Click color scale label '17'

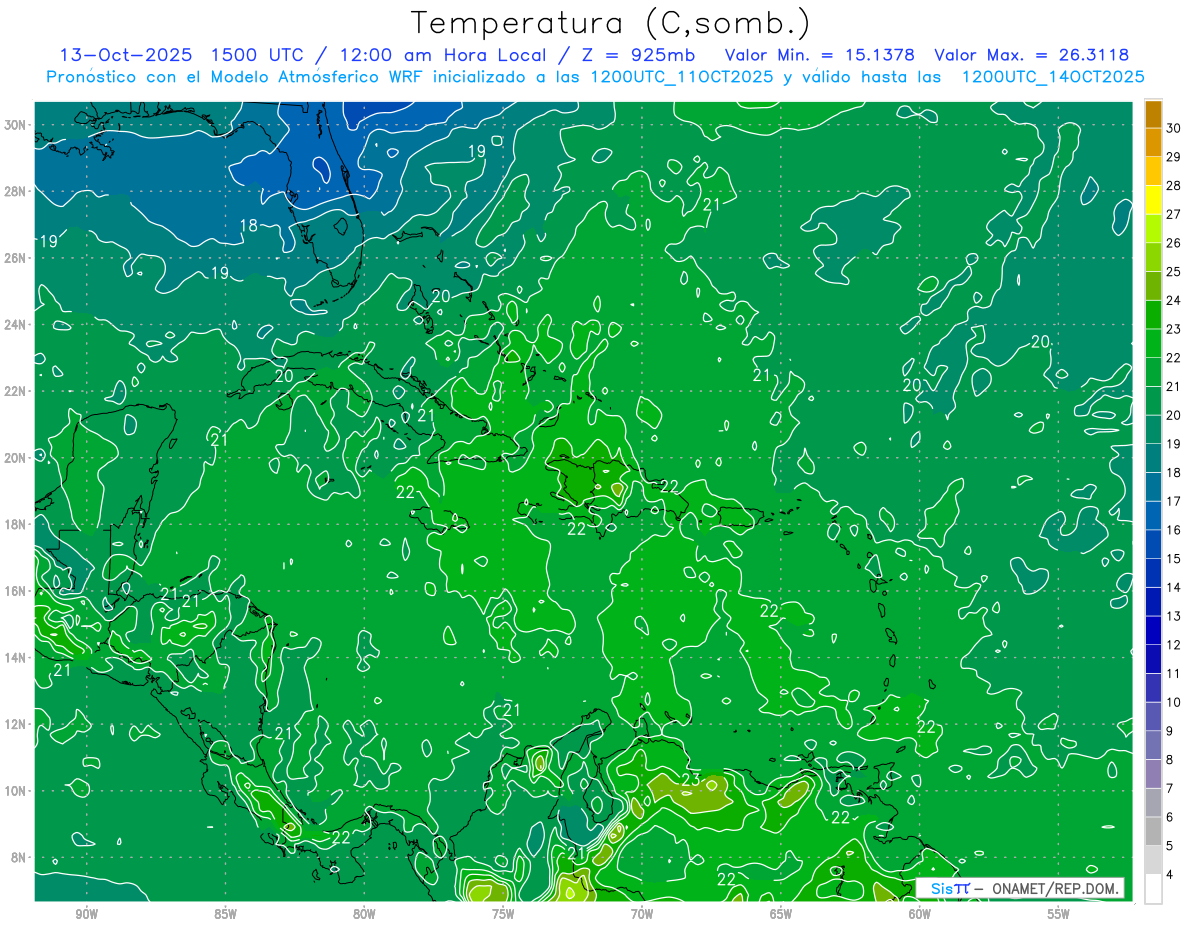click(x=1173, y=501)
